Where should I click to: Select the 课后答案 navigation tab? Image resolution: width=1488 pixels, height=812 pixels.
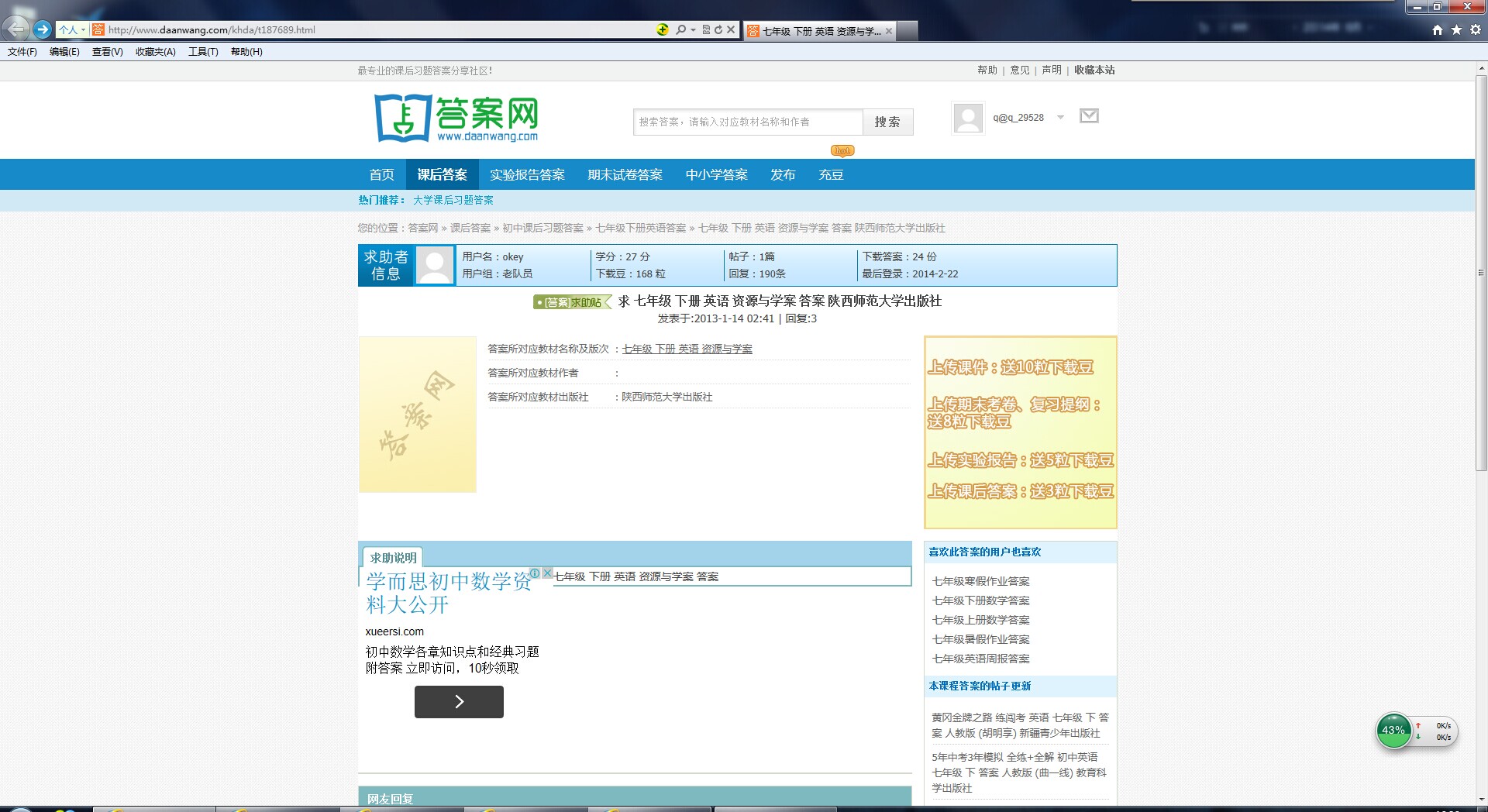click(x=442, y=174)
